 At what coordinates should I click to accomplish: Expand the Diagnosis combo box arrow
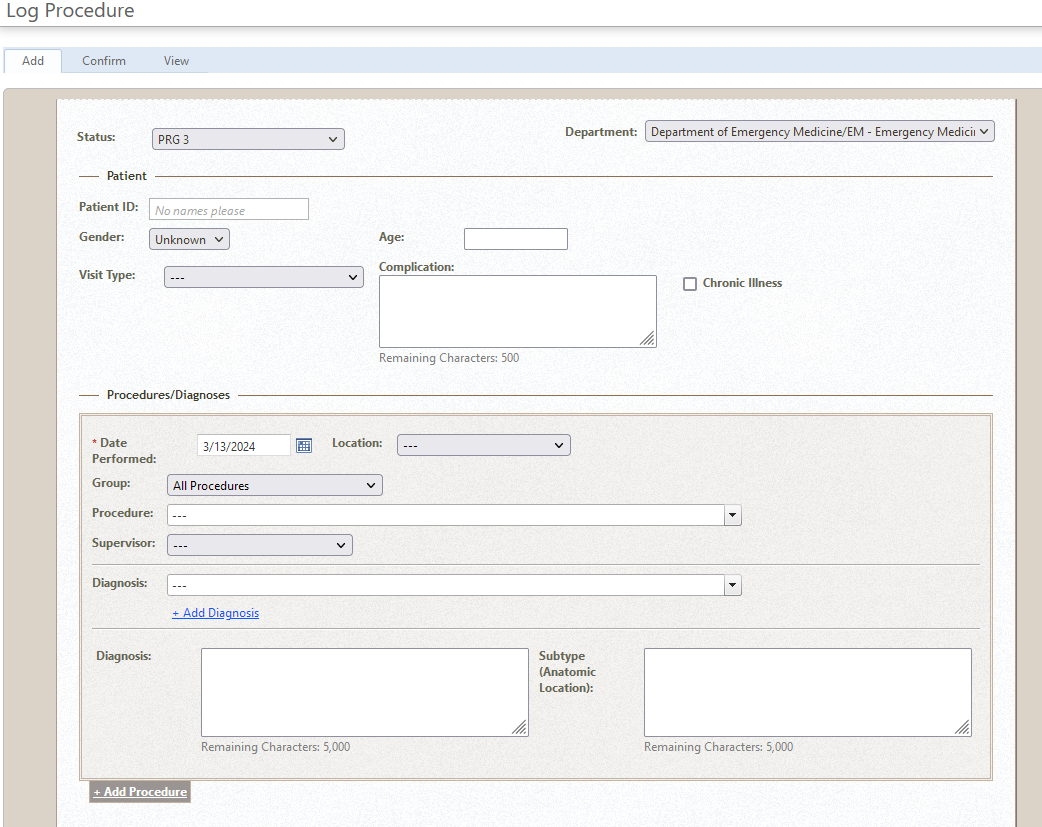point(732,585)
